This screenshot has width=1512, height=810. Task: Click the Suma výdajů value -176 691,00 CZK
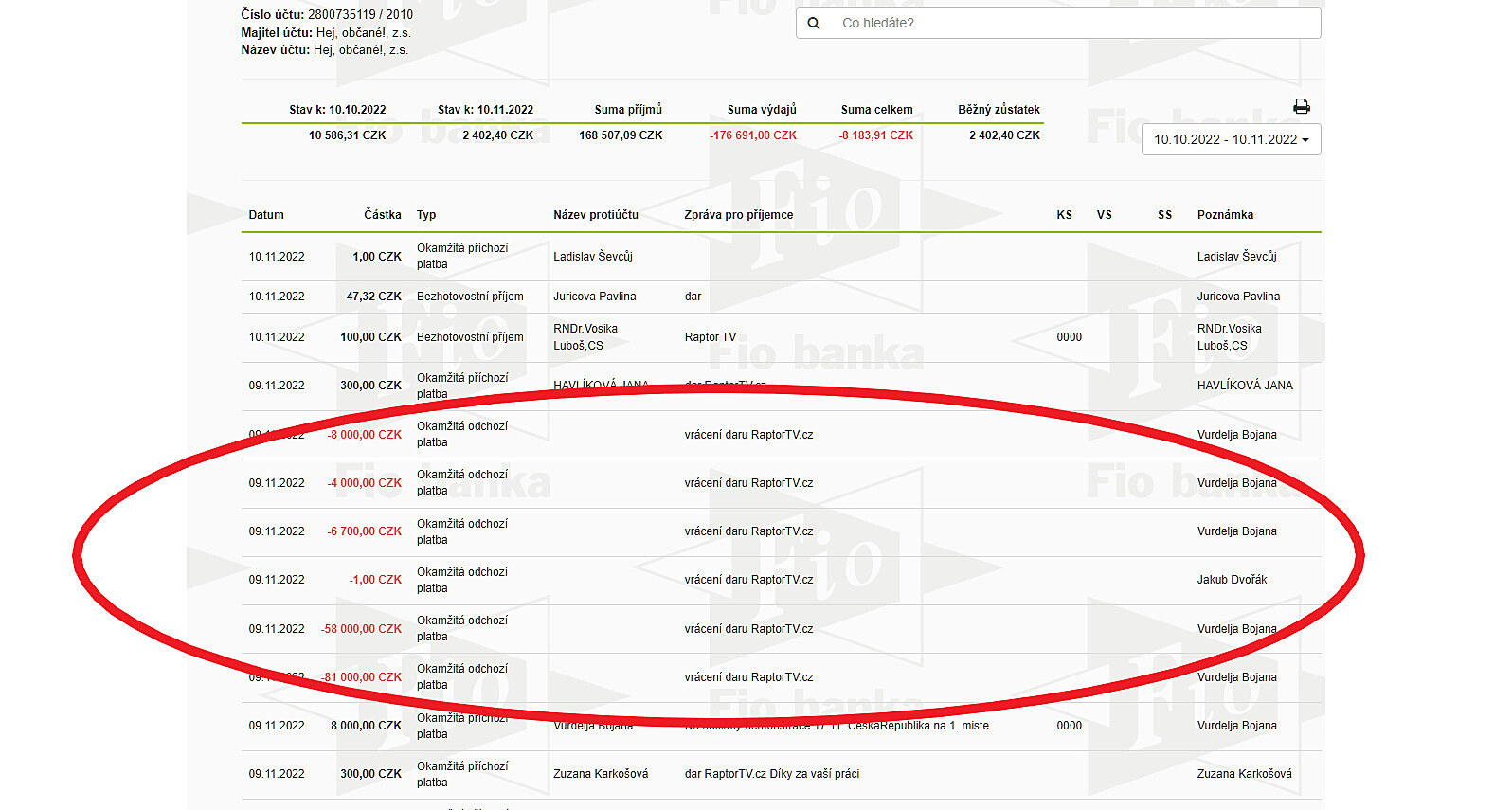[753, 135]
